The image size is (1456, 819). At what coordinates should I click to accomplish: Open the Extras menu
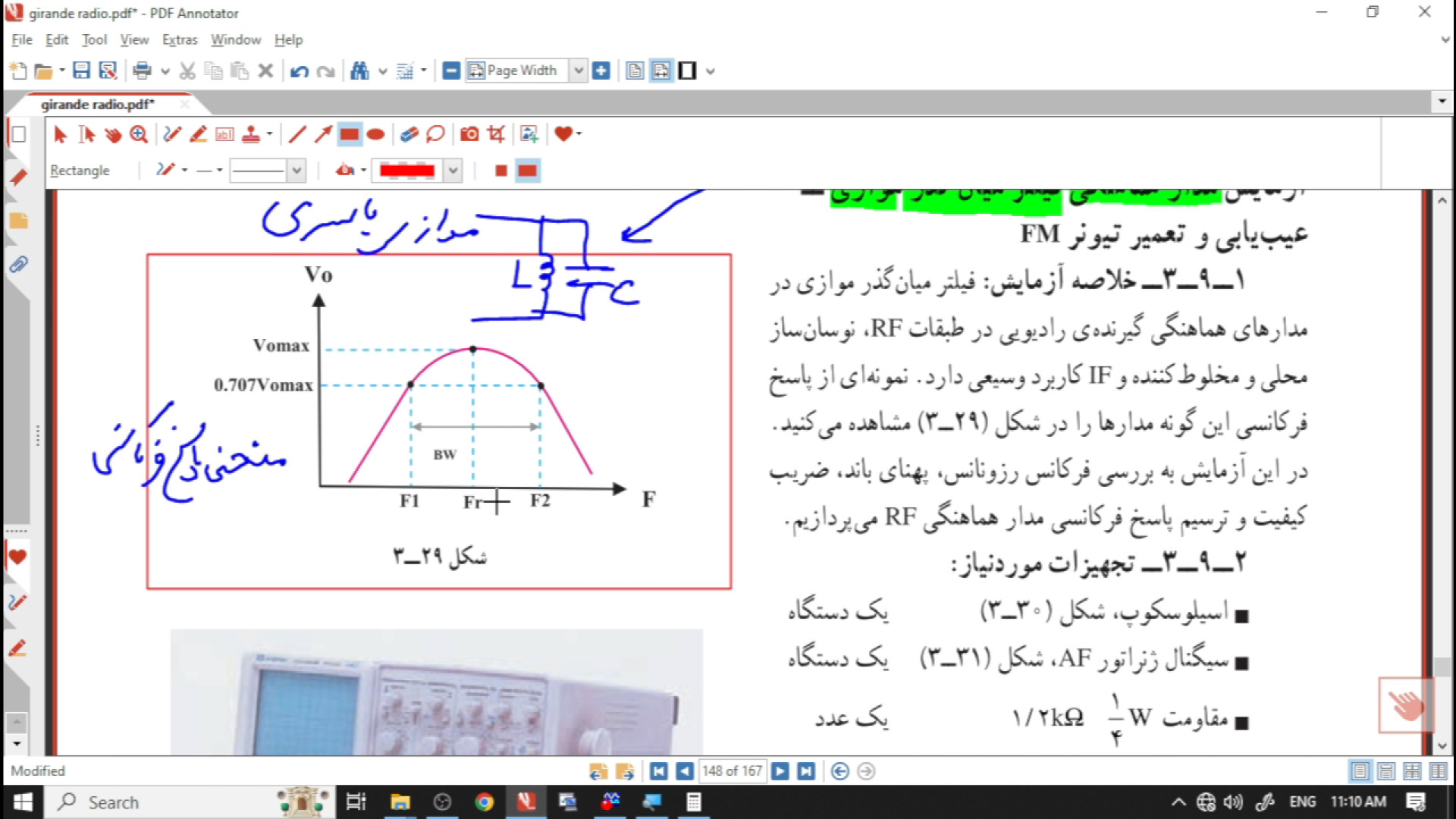[179, 39]
